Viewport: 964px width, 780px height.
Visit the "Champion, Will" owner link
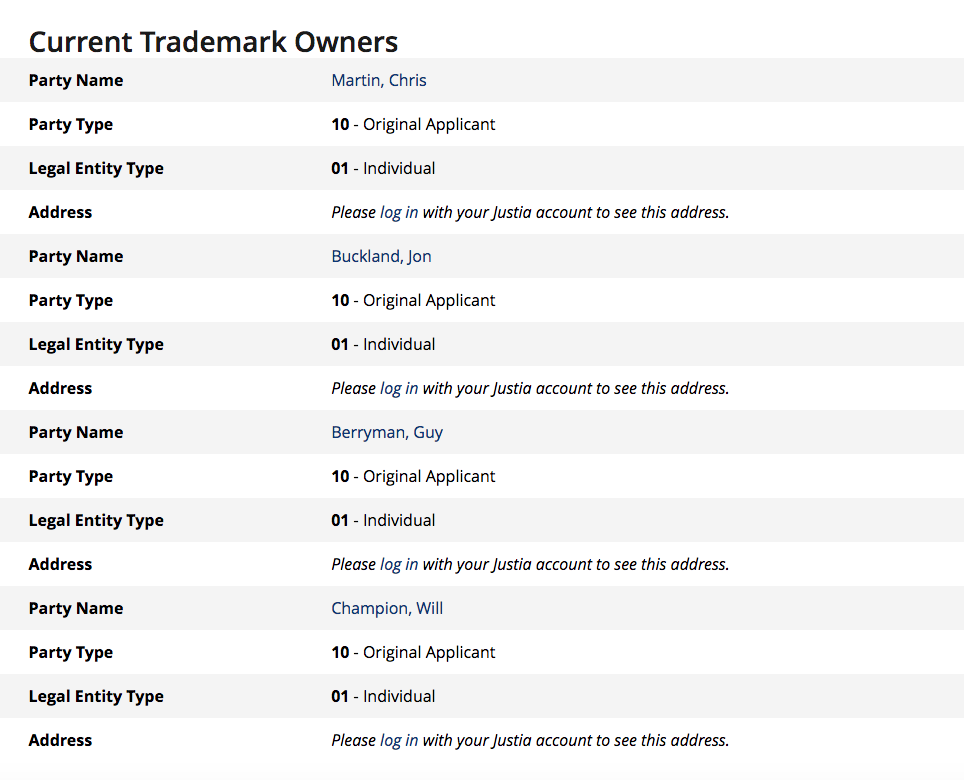click(x=387, y=608)
